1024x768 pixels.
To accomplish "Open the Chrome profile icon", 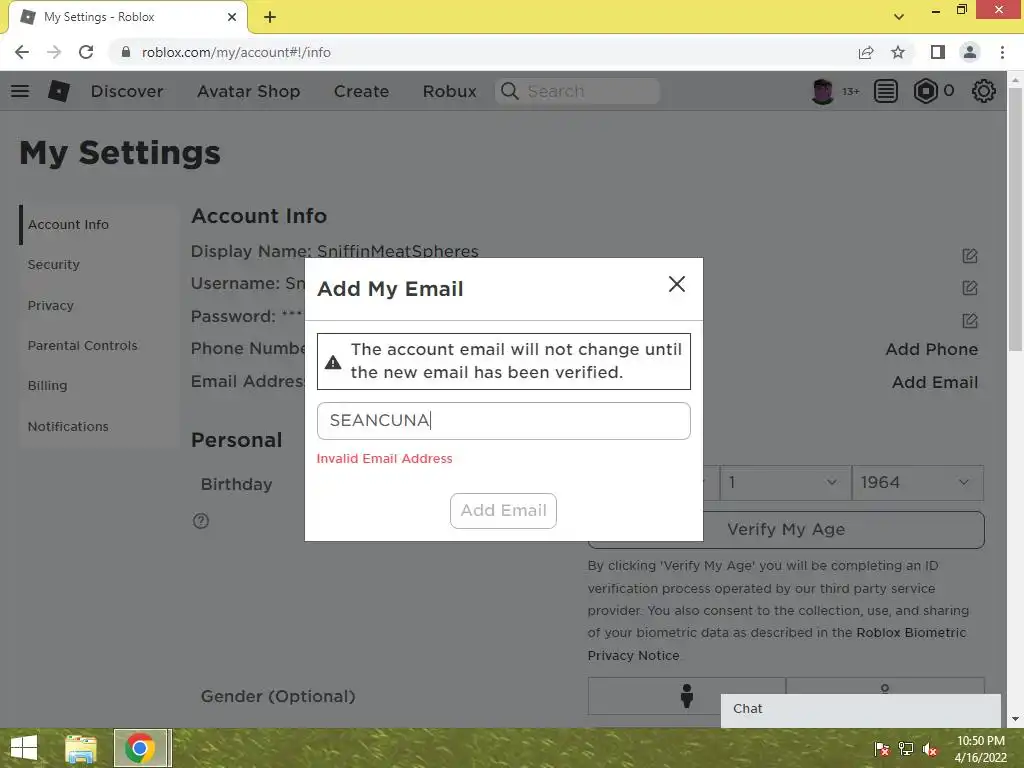I will pos(970,52).
